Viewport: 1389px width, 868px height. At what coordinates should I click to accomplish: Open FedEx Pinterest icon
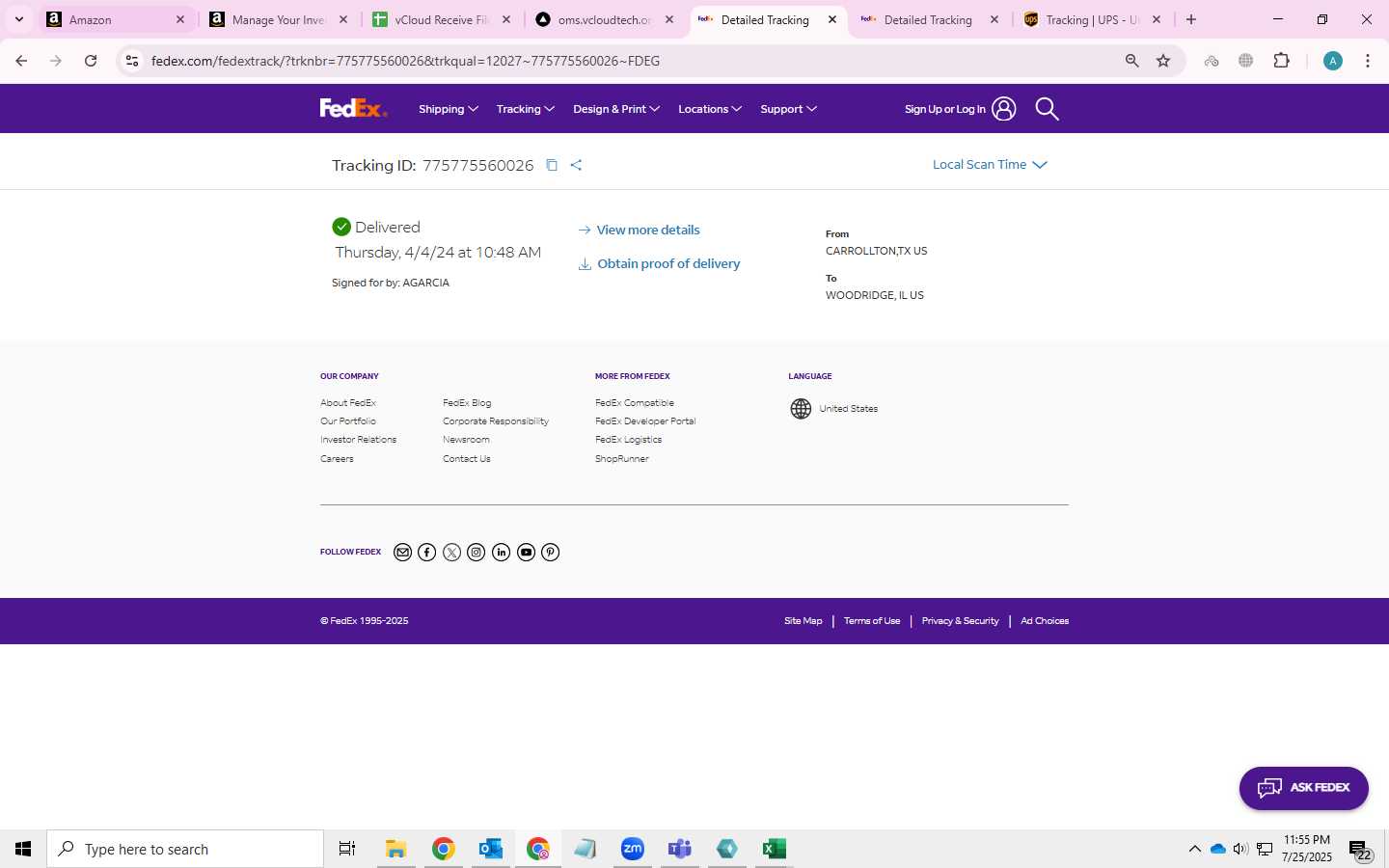550,552
